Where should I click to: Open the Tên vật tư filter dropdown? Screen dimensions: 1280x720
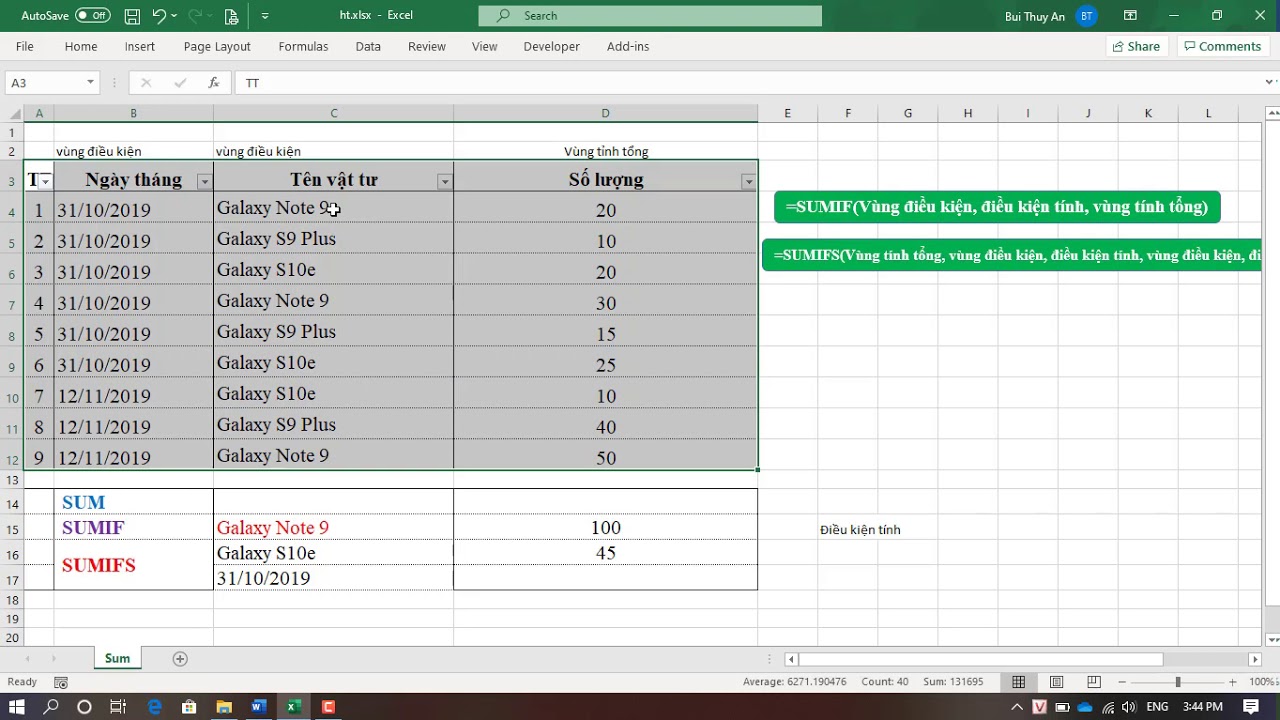[445, 182]
